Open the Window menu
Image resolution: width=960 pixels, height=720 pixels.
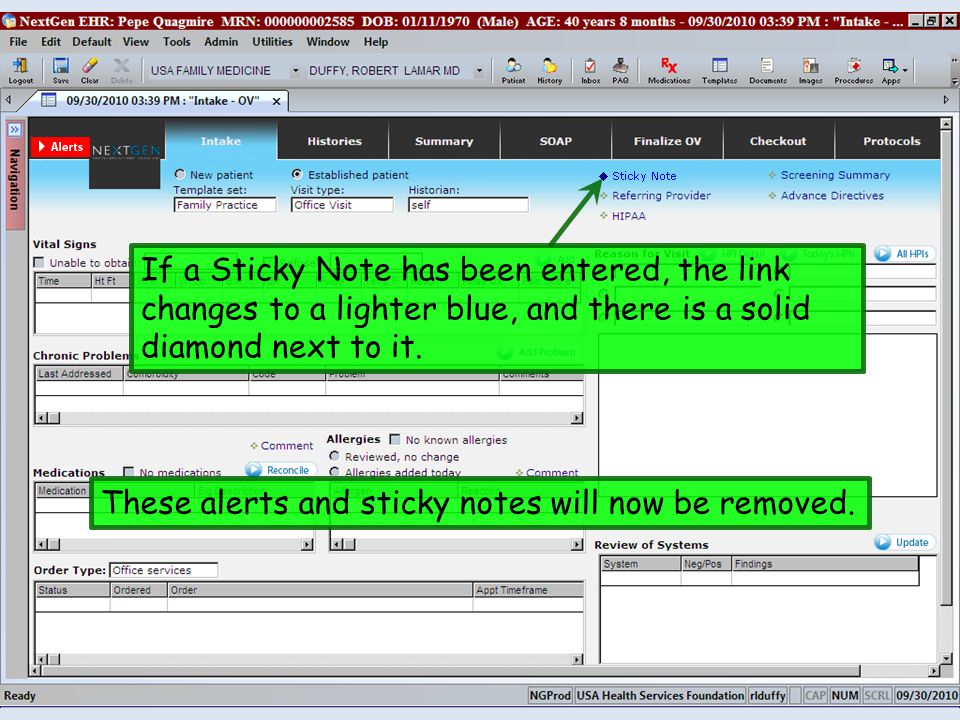328,42
